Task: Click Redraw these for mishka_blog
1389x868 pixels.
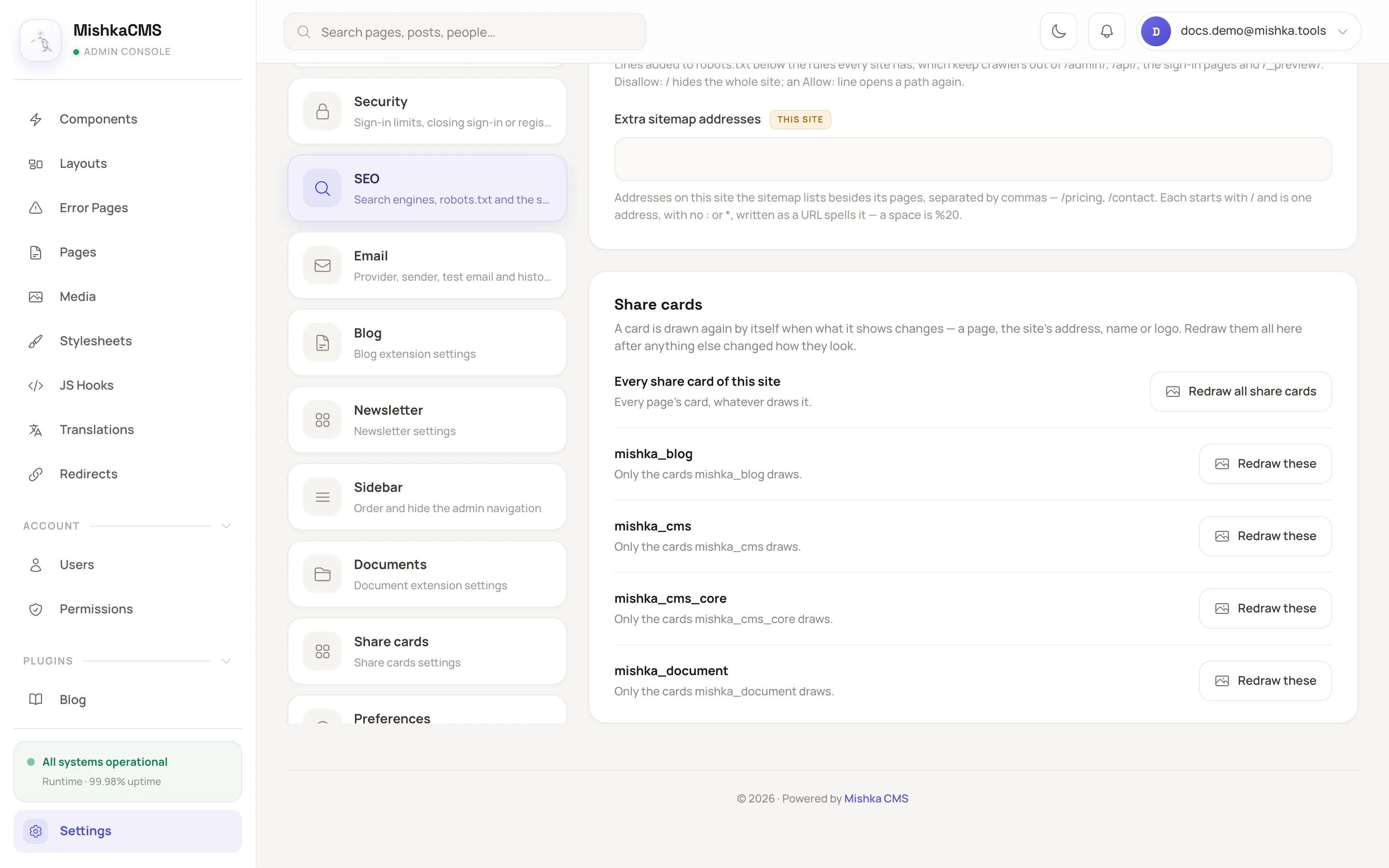Action: click(x=1265, y=464)
